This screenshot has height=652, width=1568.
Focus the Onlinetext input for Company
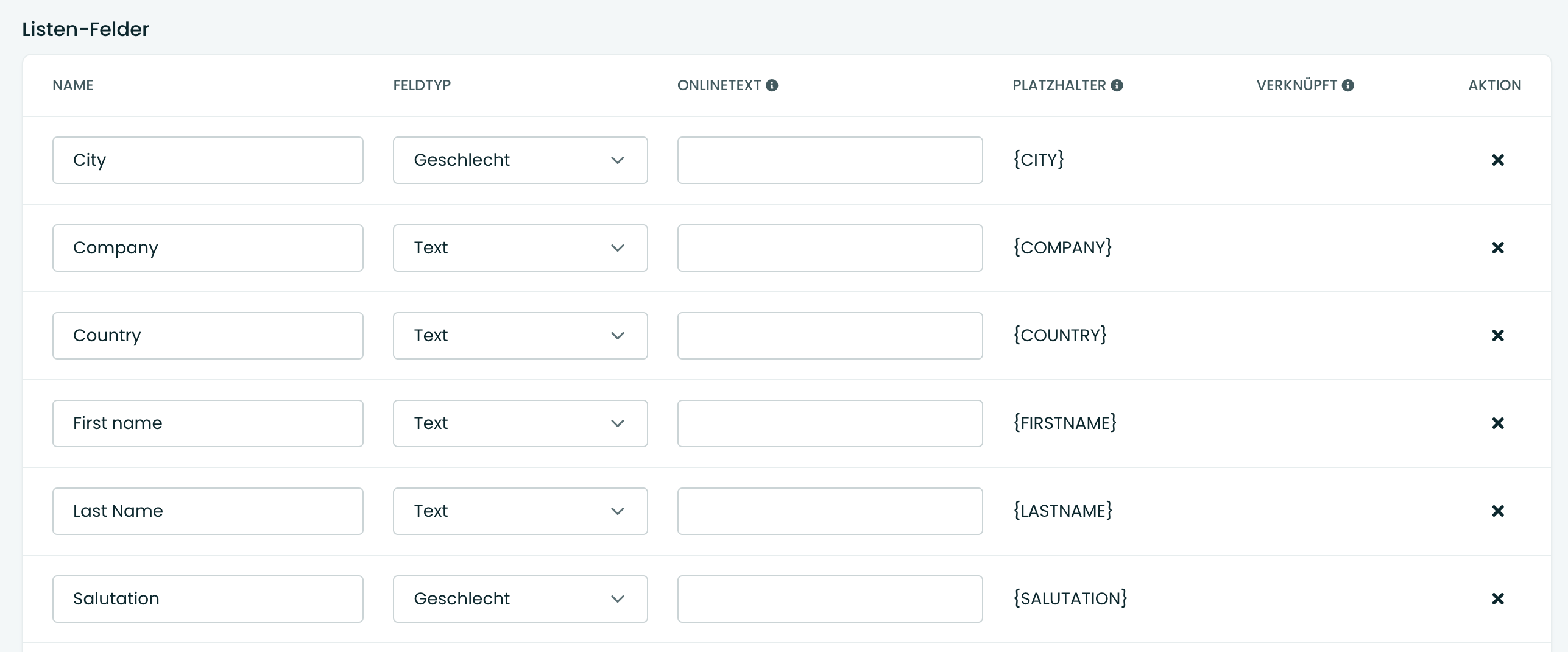pos(830,248)
